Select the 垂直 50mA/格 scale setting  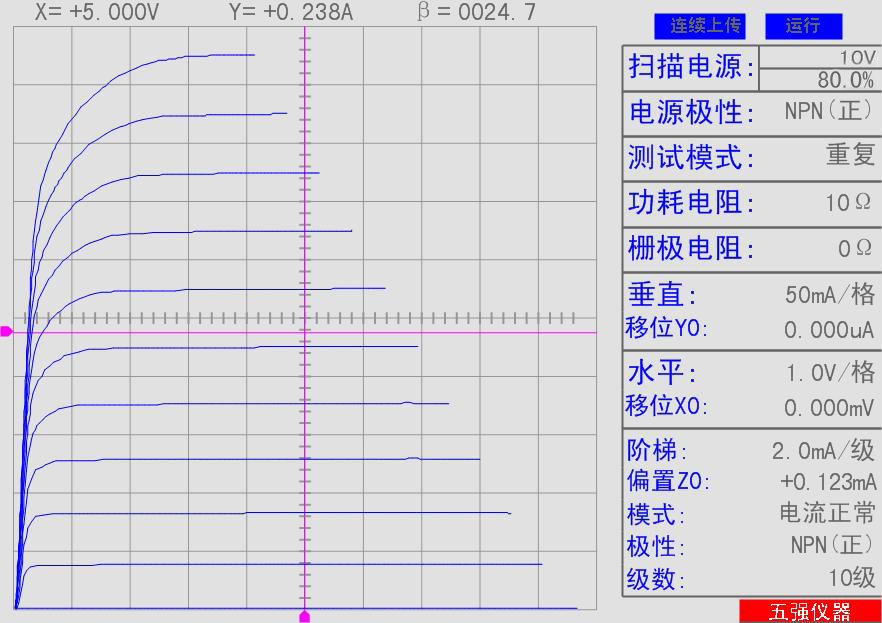click(830, 295)
